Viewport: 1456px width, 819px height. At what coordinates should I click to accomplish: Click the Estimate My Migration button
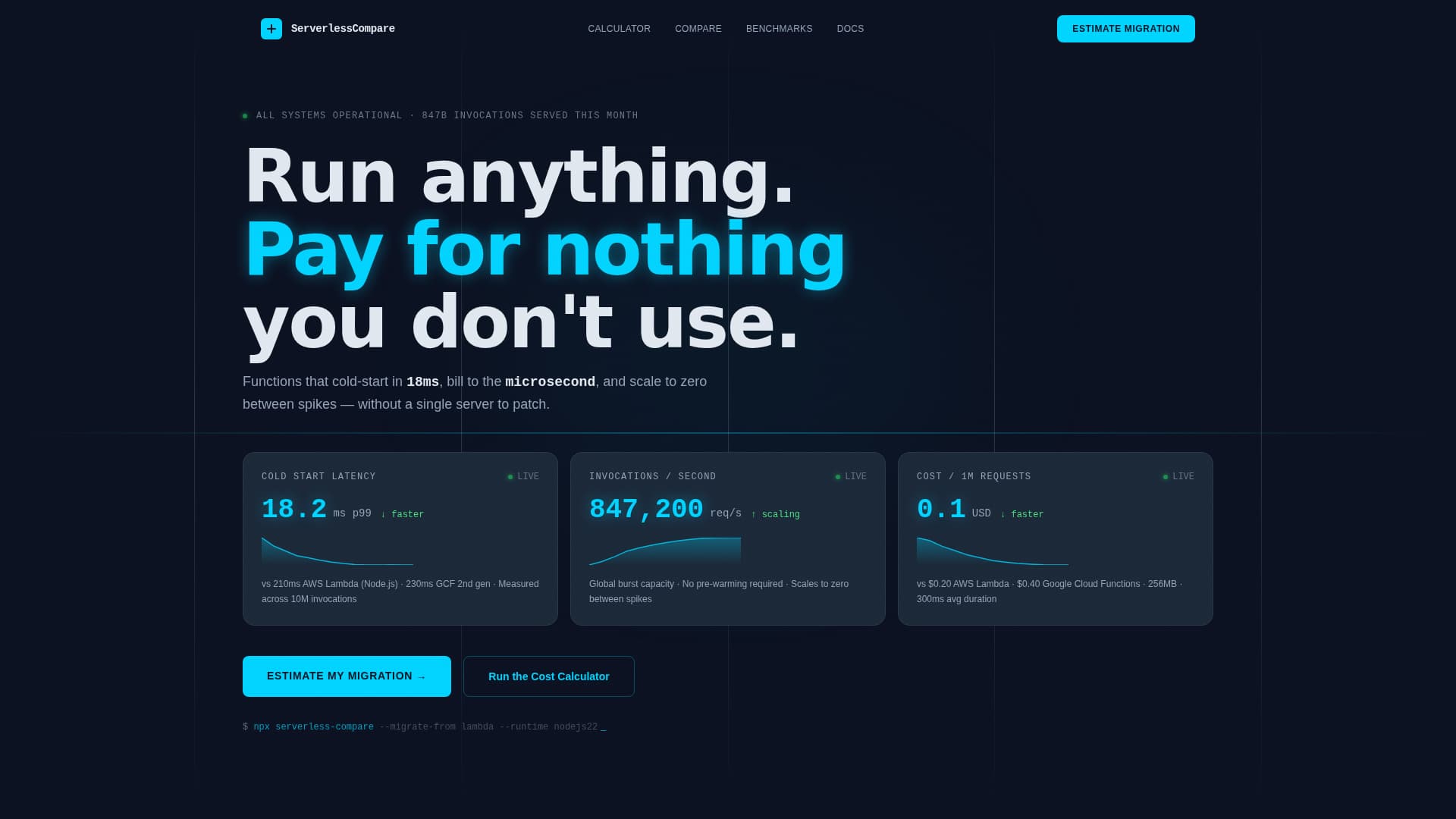coord(347,676)
